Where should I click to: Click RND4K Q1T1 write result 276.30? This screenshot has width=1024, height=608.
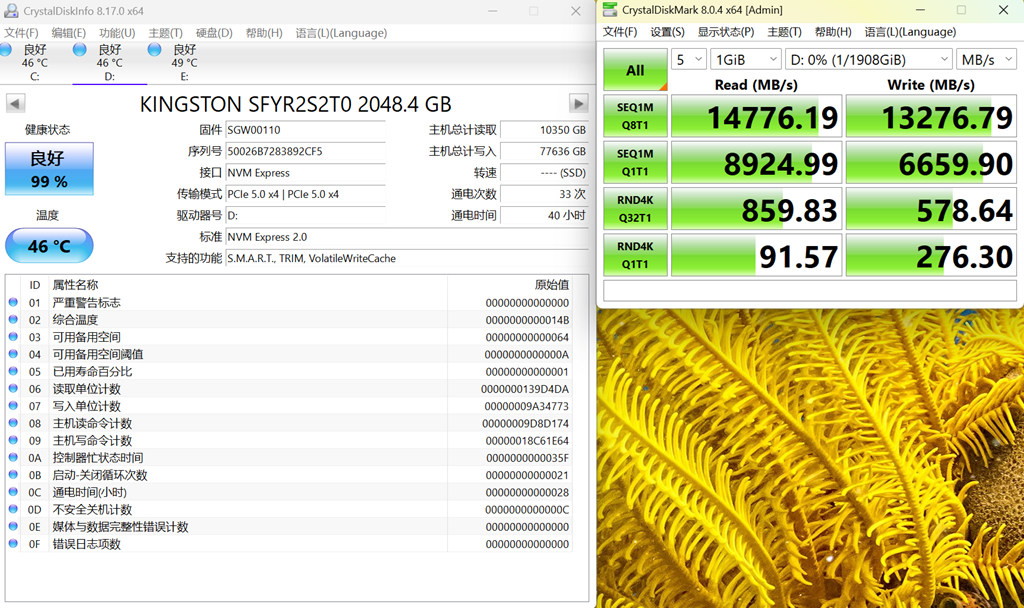(931, 255)
